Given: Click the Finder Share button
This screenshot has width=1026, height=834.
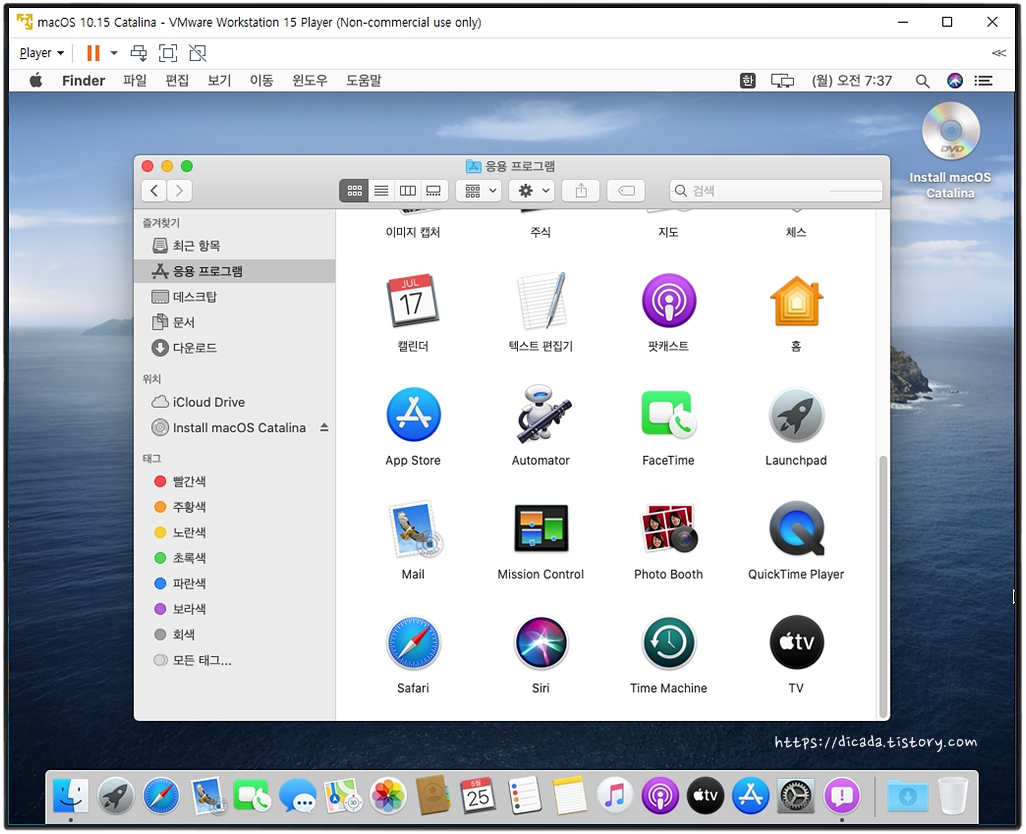Looking at the screenshot, I should (x=581, y=191).
